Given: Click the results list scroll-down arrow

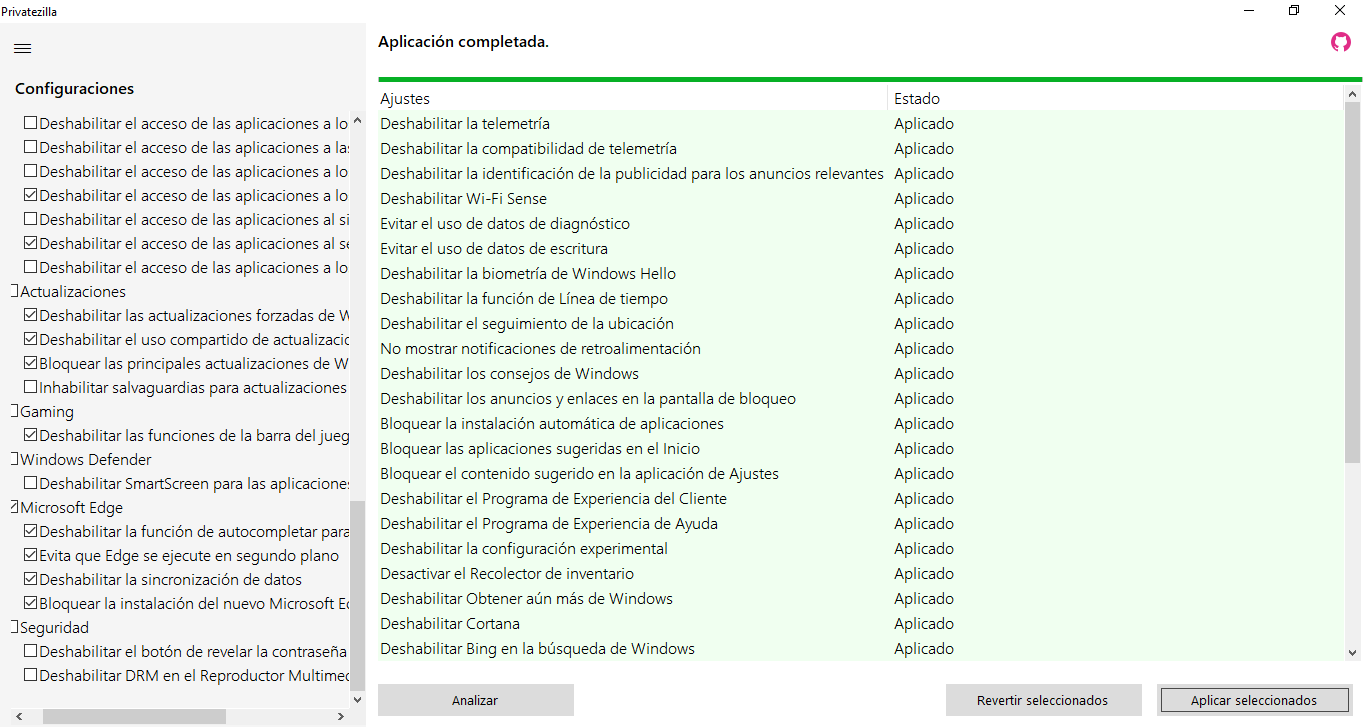Looking at the screenshot, I should point(1352,653).
